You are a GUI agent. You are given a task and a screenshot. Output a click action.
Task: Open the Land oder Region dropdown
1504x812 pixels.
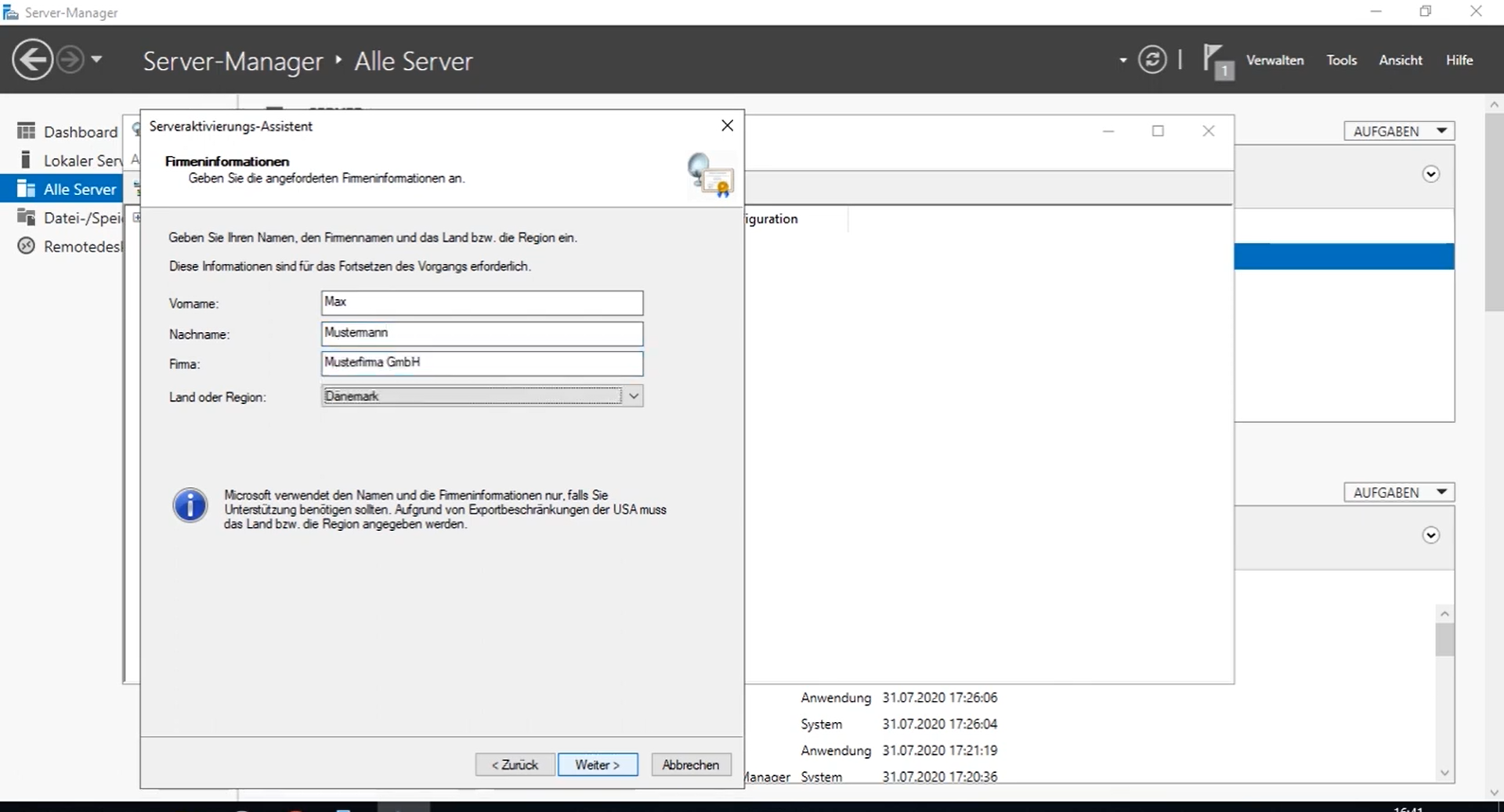coord(633,396)
